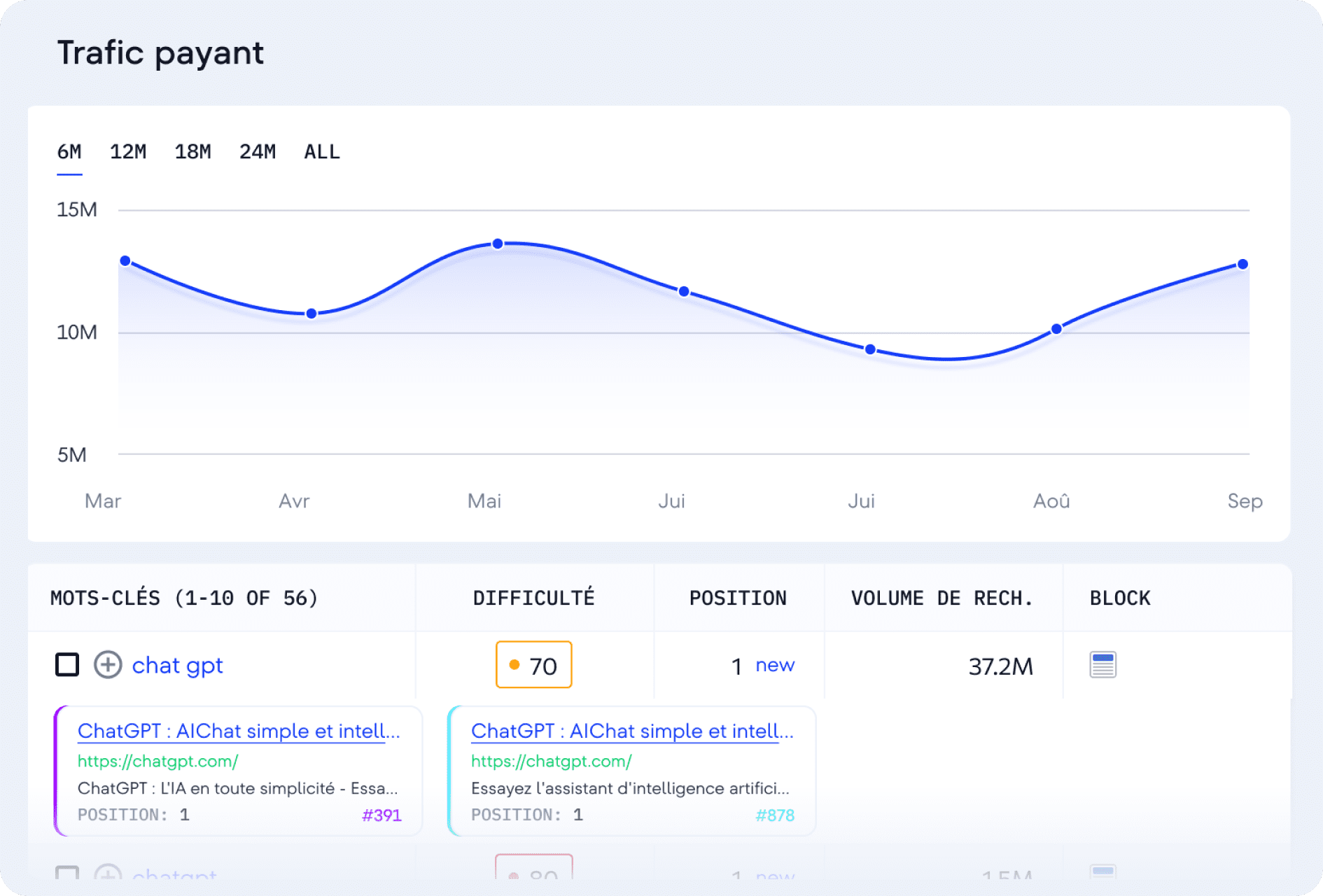Click the ad description starting ChatGPT : L'IA

click(x=238, y=788)
